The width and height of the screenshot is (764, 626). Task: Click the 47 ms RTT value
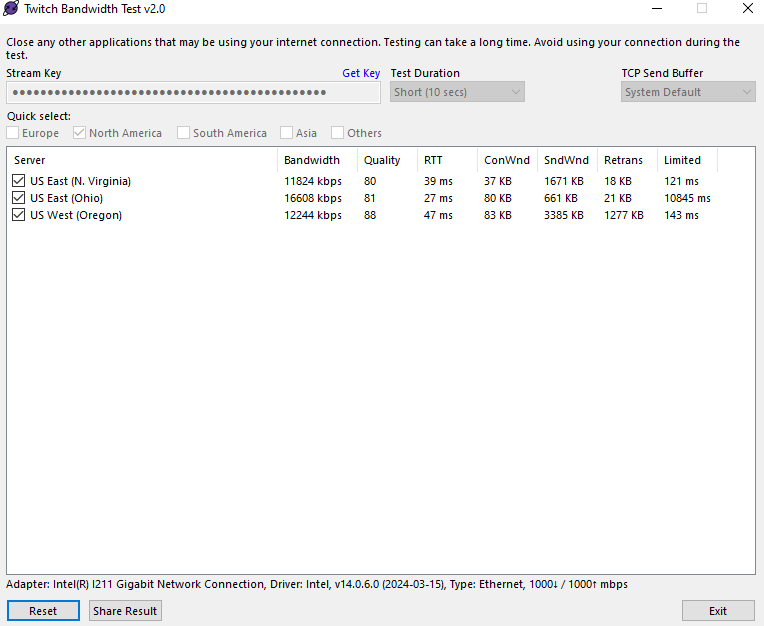pos(438,215)
